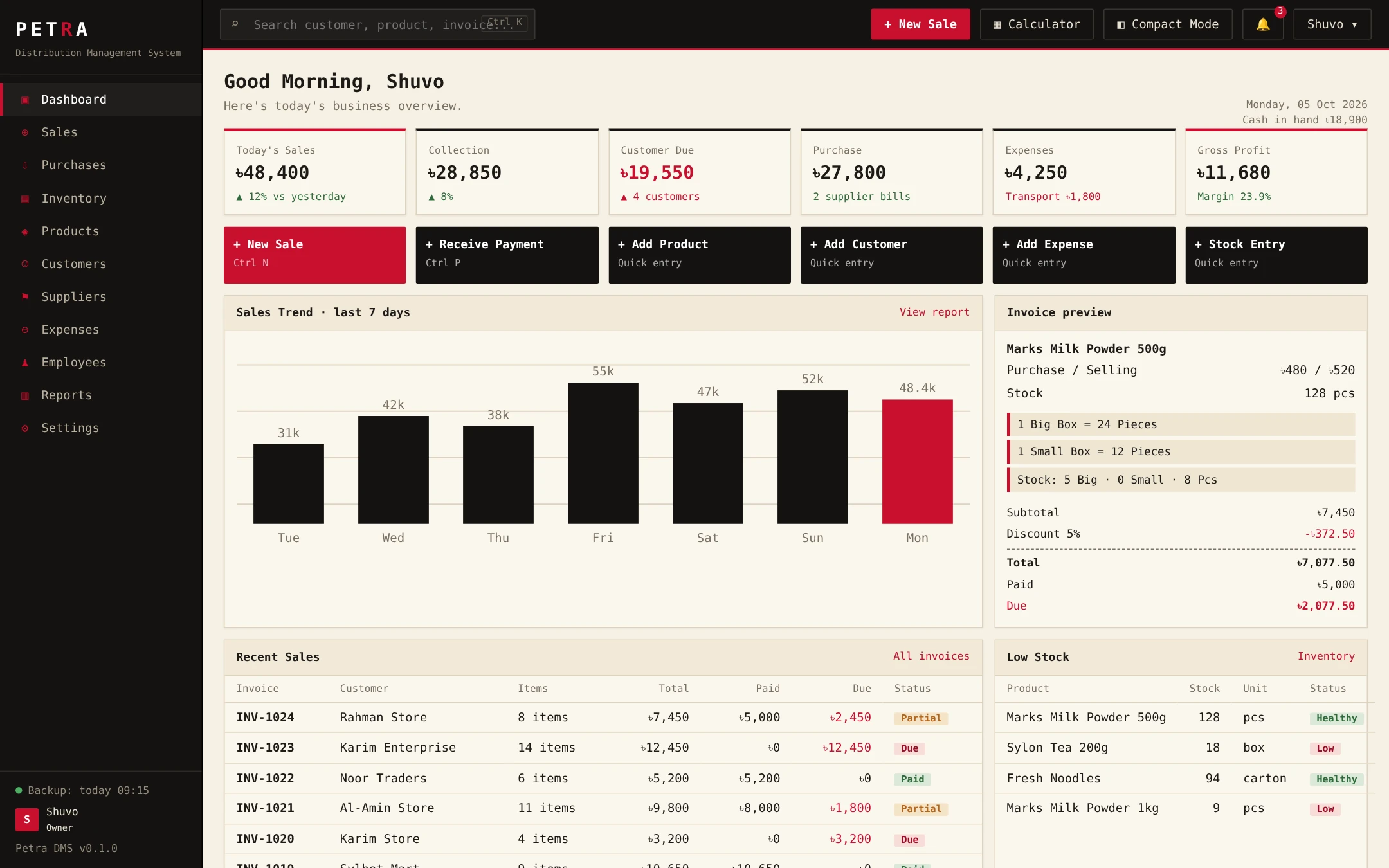Click the Fri 55k chart bar
Viewport: 1389px width, 868px height.
coord(603,453)
